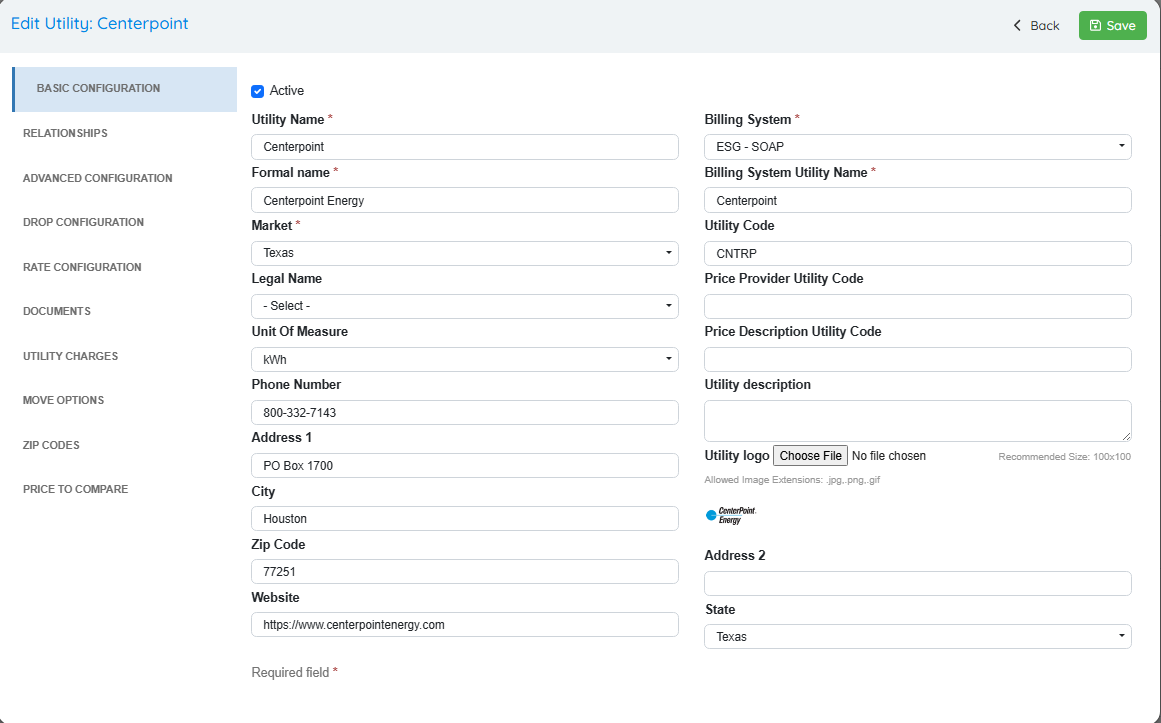
Task: Click the Recommended Size: 100x100 note
Action: [x=1064, y=456]
